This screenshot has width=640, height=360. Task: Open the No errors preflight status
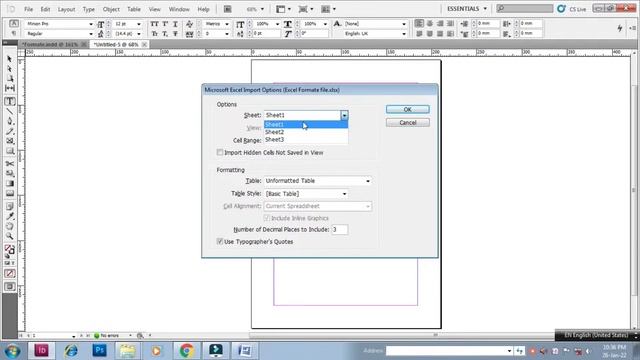109,336
